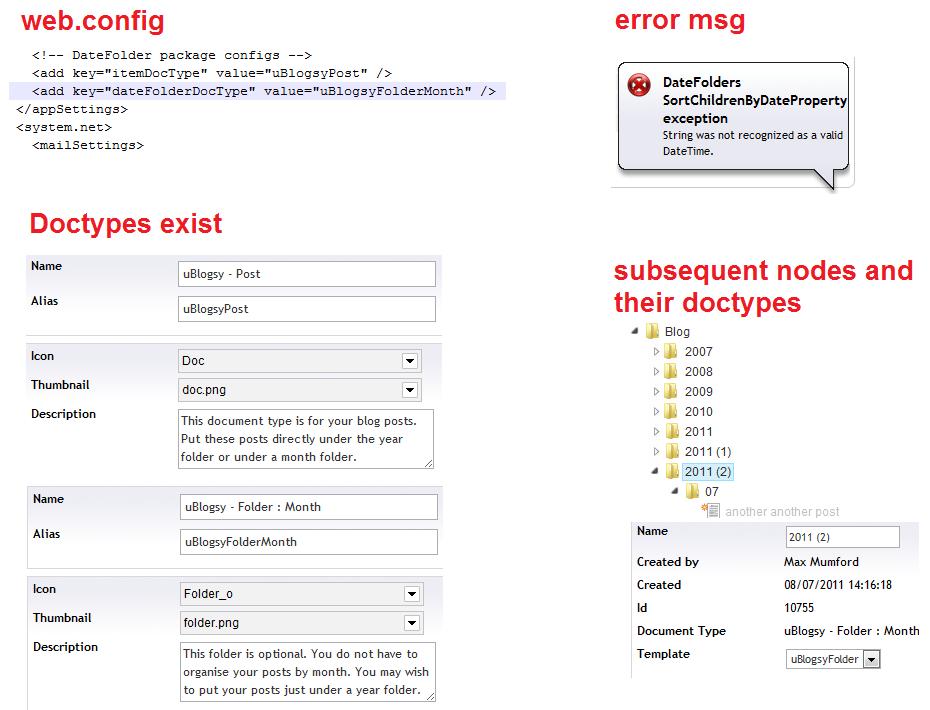
Task: Open the Thumbnail dropdown showing folder.png
Action: coord(411,624)
